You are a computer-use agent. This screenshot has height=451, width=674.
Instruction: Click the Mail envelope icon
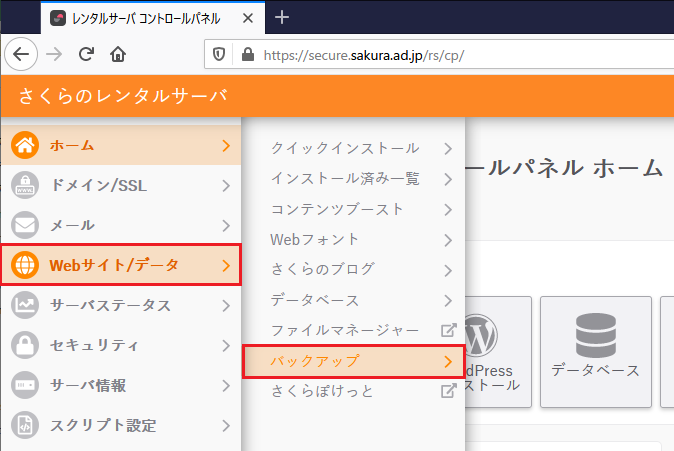tap(25, 225)
